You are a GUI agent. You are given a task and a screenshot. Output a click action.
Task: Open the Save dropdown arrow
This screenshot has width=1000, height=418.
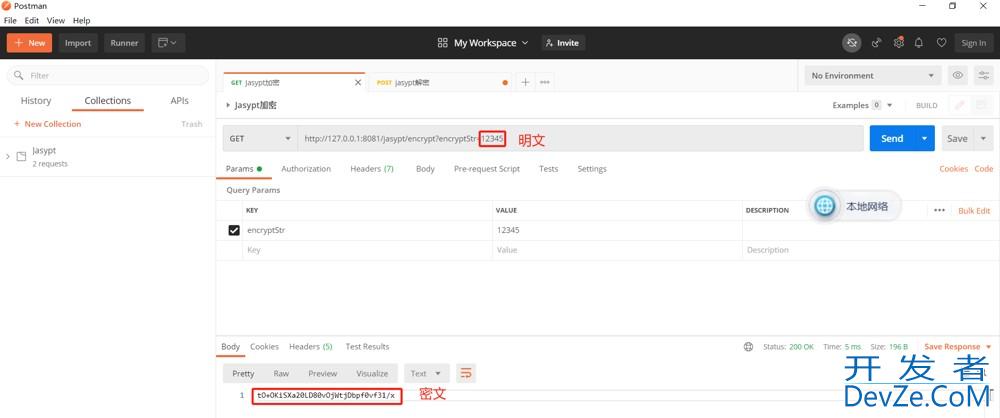tap(983, 138)
